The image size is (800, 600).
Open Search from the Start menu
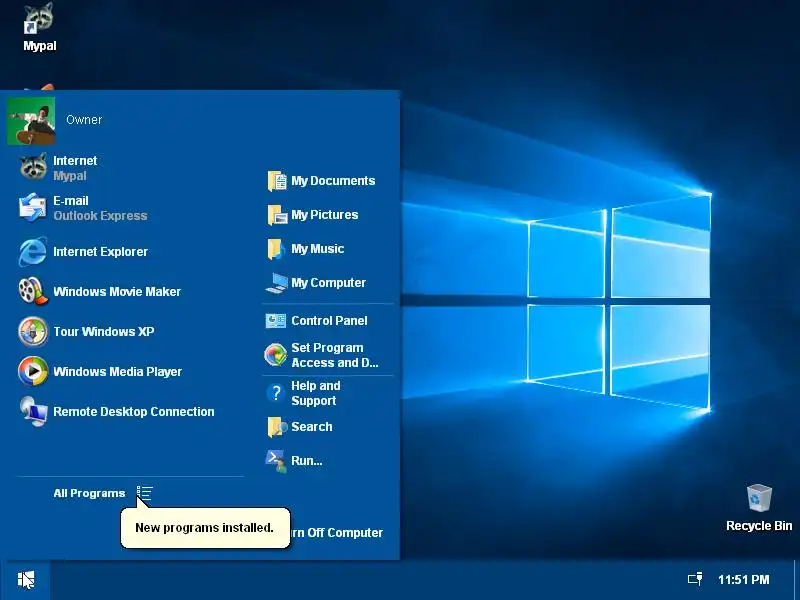pyautogui.click(x=299, y=427)
